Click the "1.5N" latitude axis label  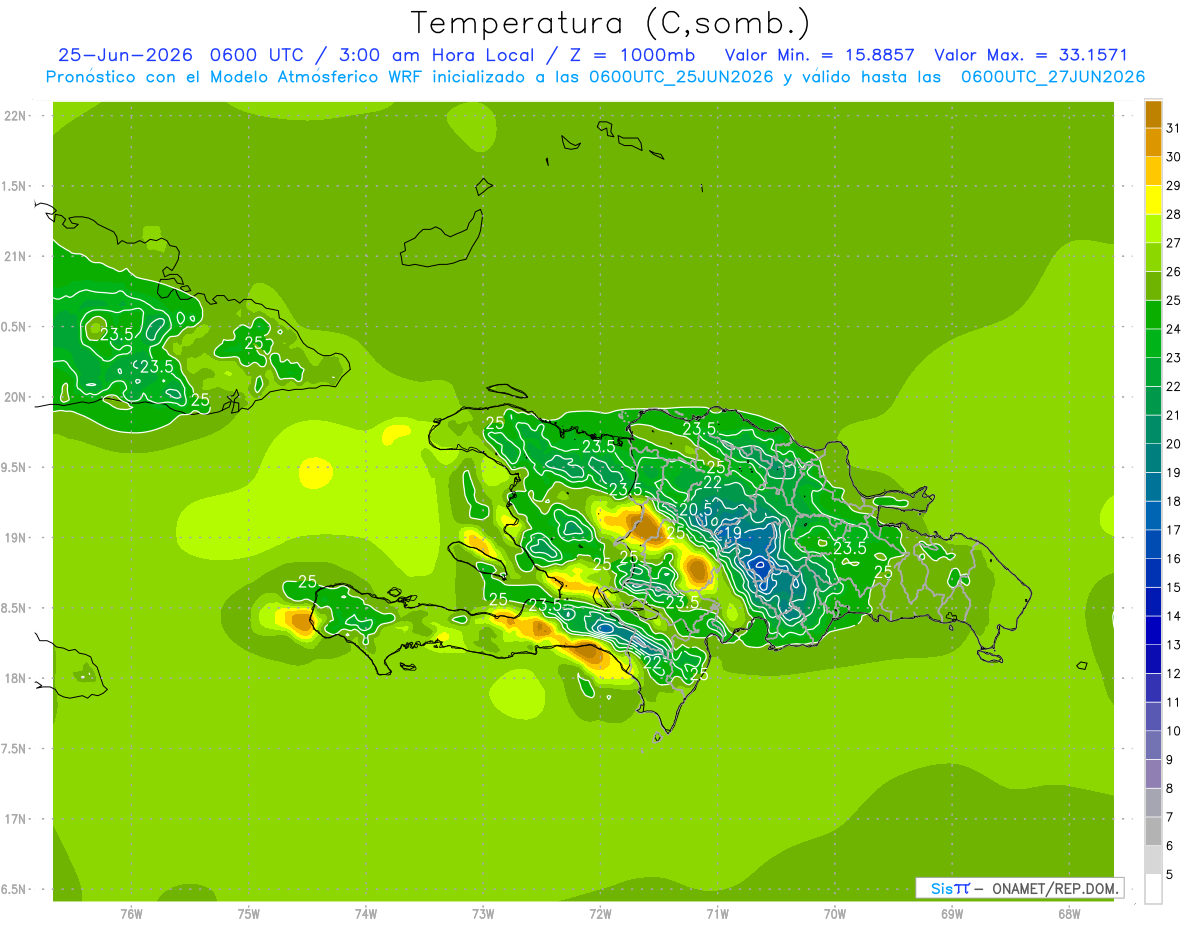coord(15,186)
